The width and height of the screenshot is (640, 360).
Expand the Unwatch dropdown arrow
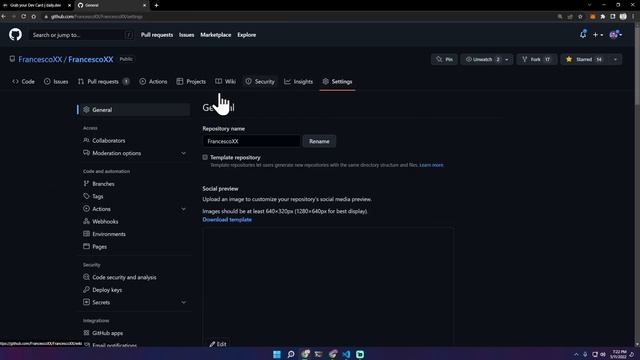click(x=507, y=60)
